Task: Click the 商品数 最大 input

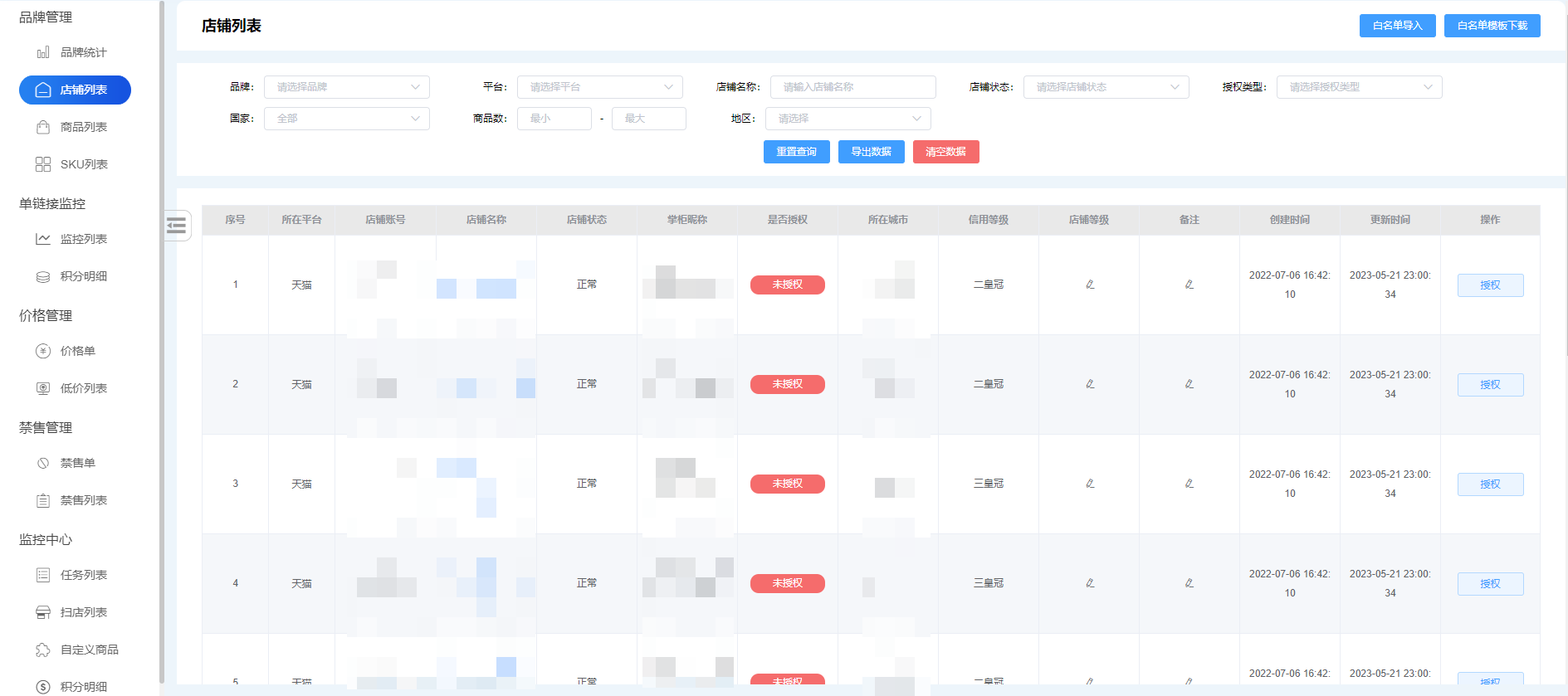Action: (x=649, y=119)
